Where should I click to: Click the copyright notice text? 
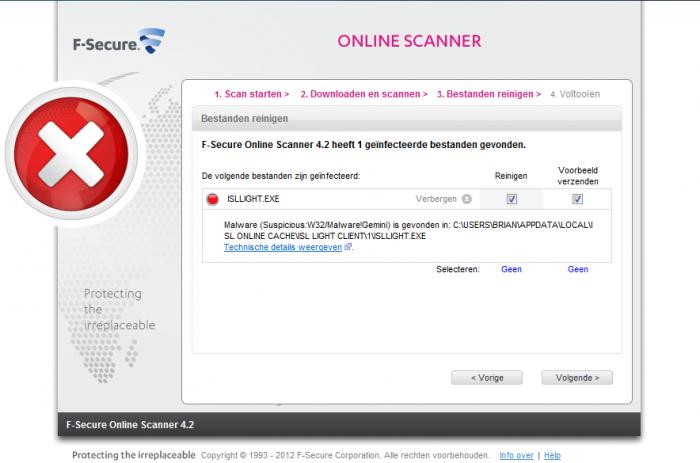[x=345, y=455]
